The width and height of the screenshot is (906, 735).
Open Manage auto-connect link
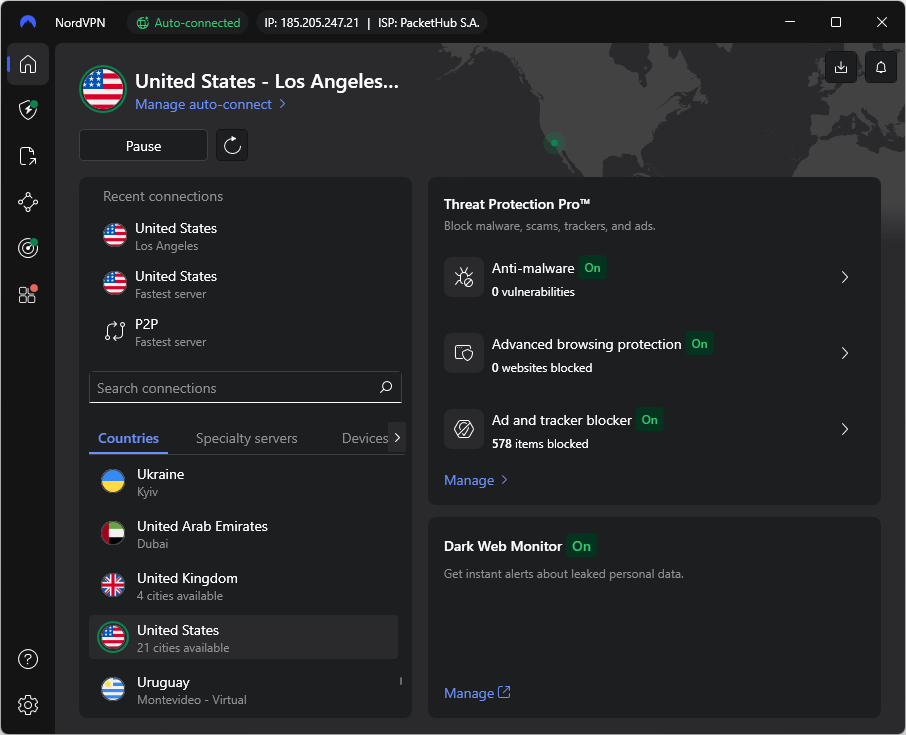tap(203, 104)
